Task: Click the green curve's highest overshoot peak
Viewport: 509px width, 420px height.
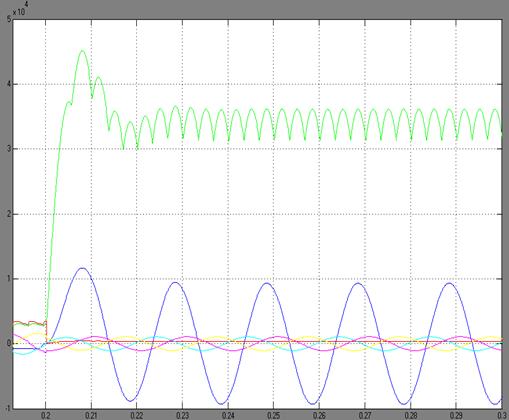Action: coord(82,51)
